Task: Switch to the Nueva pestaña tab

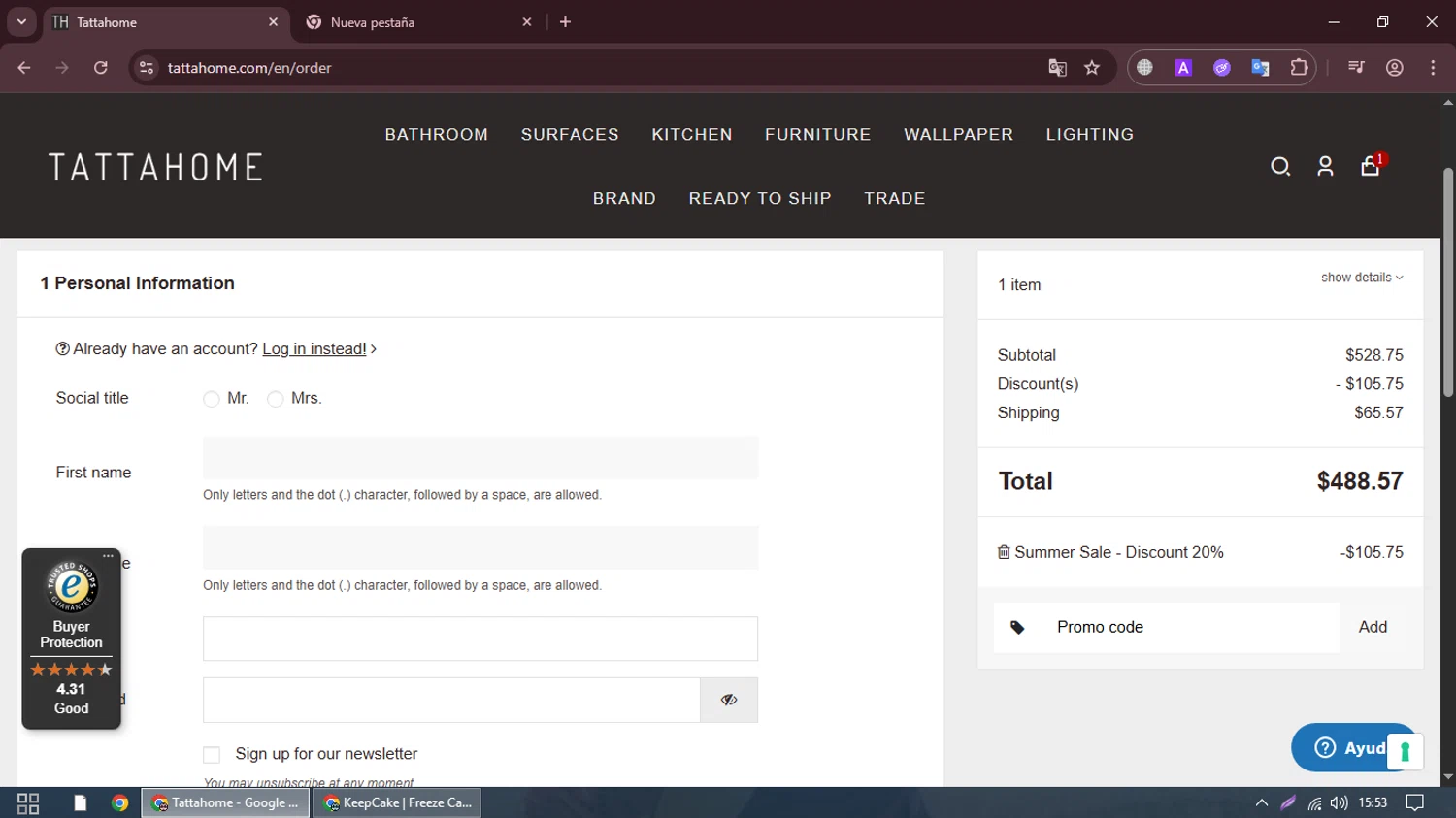Action: click(418, 22)
